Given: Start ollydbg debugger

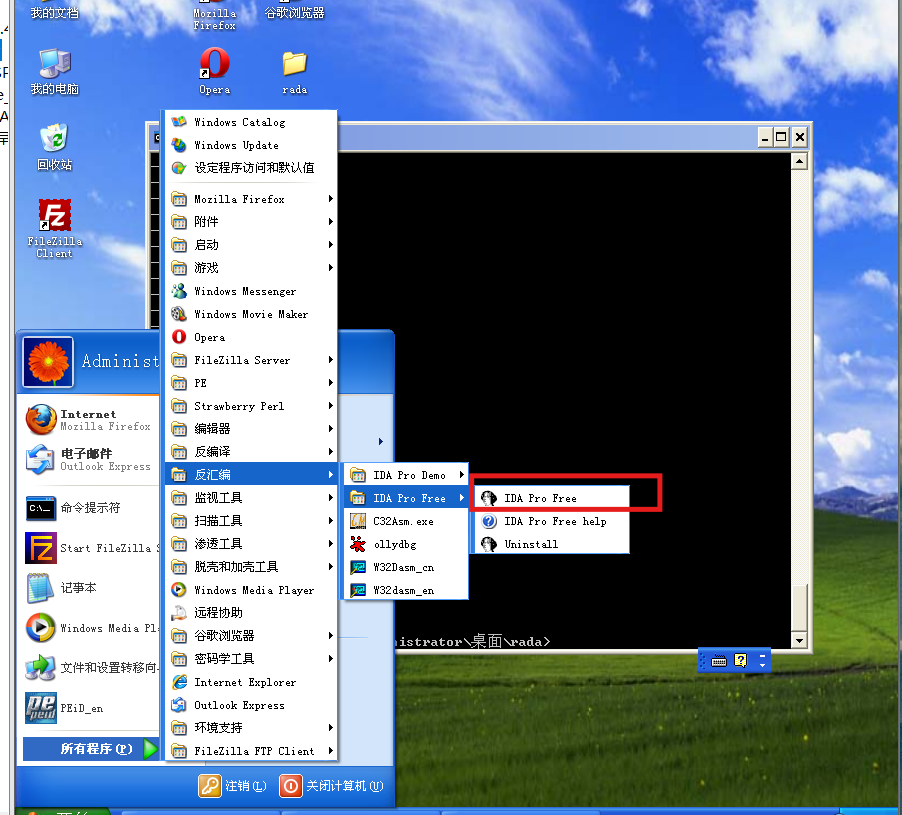Looking at the screenshot, I should [x=406, y=544].
